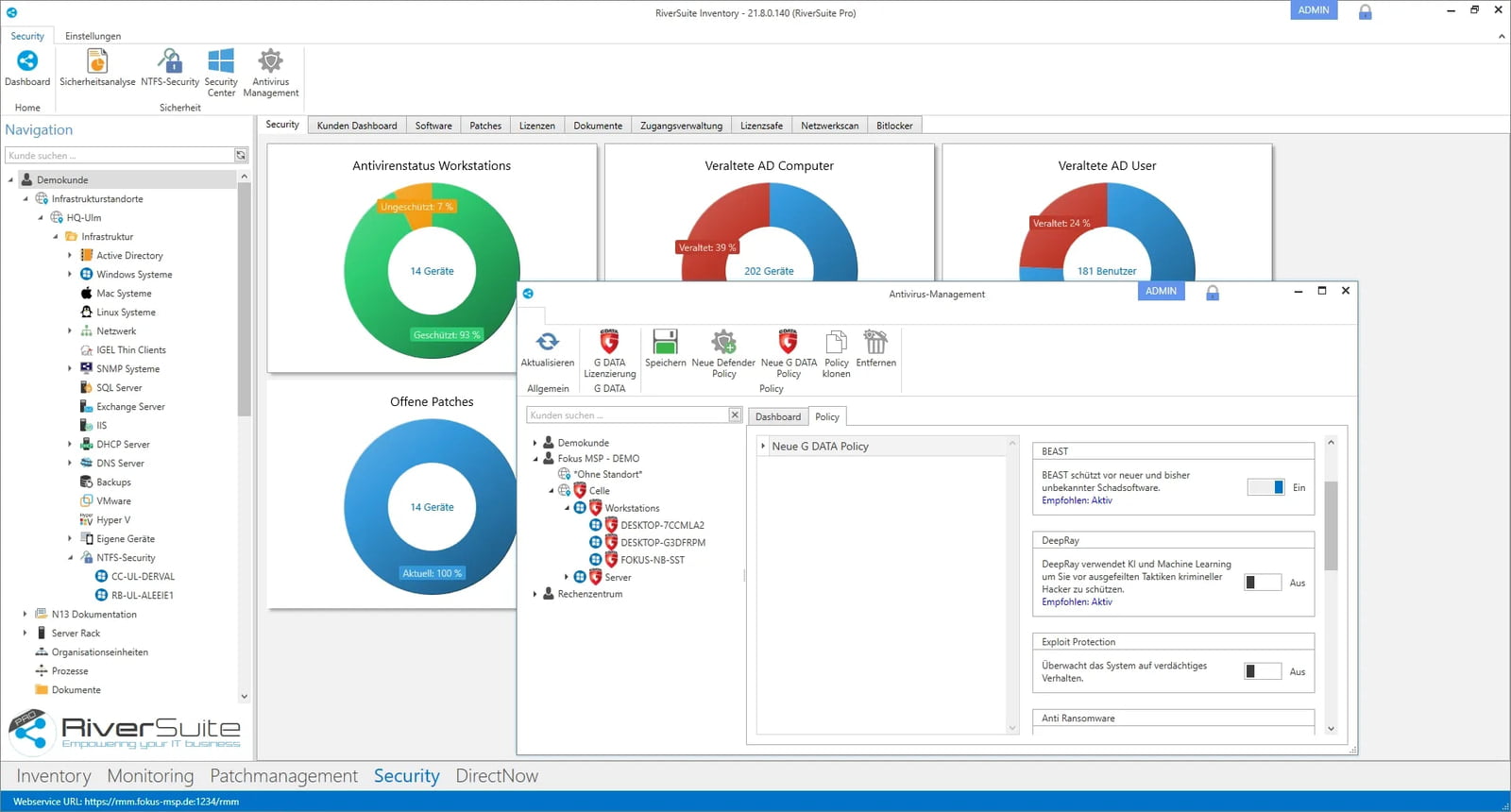Create a Neue Defender Policy
The height and width of the screenshot is (812, 1511).
723,354
